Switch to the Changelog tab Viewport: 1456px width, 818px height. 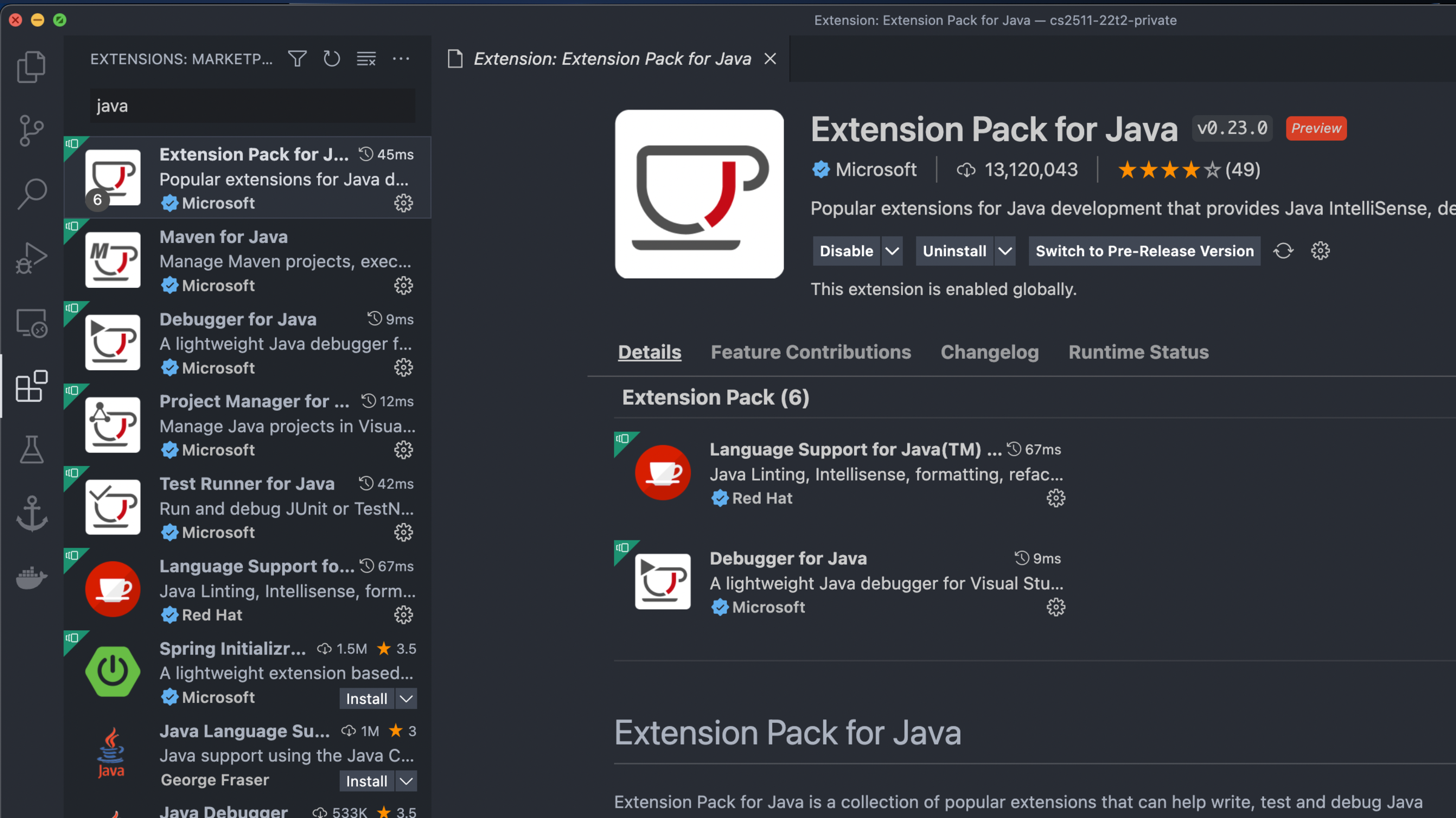click(989, 352)
